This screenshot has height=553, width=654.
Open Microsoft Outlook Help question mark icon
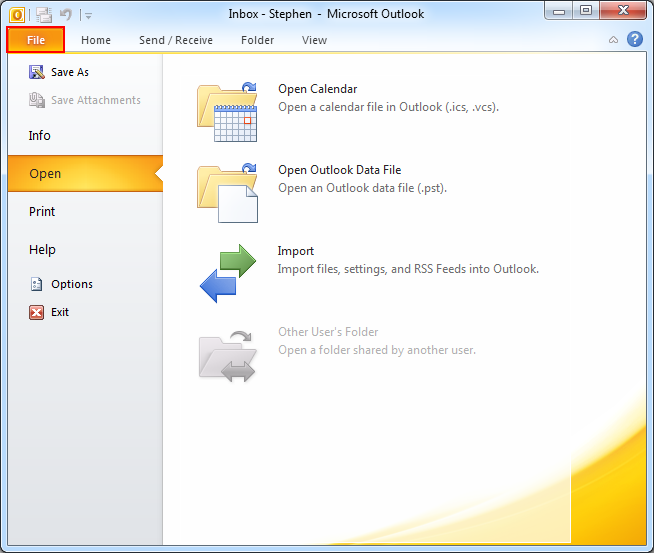[635, 39]
